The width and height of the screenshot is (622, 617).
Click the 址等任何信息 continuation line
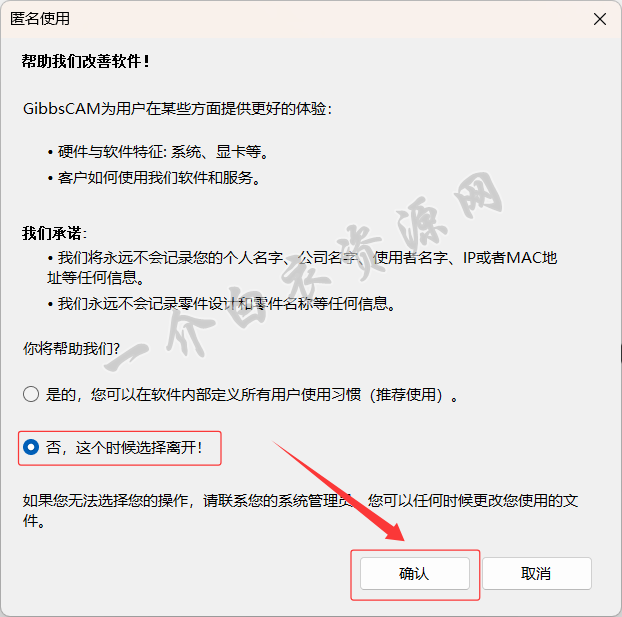pos(95,278)
